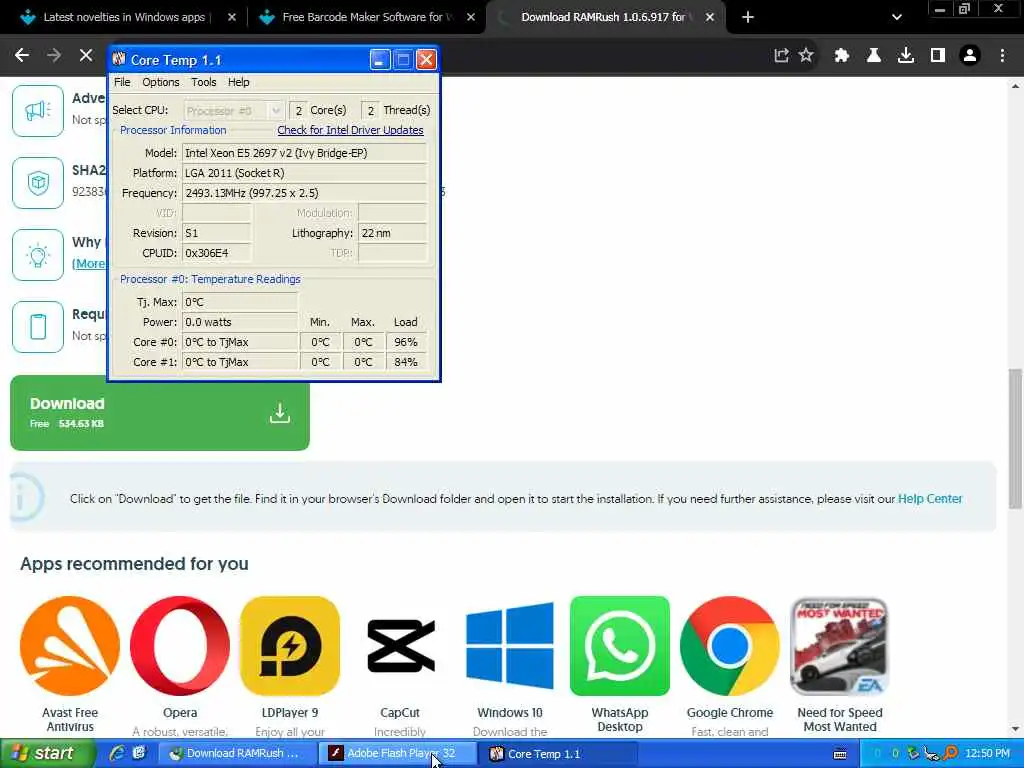Click the megaphone Advertisement icon
This screenshot has height=768, width=1024.
point(38,111)
